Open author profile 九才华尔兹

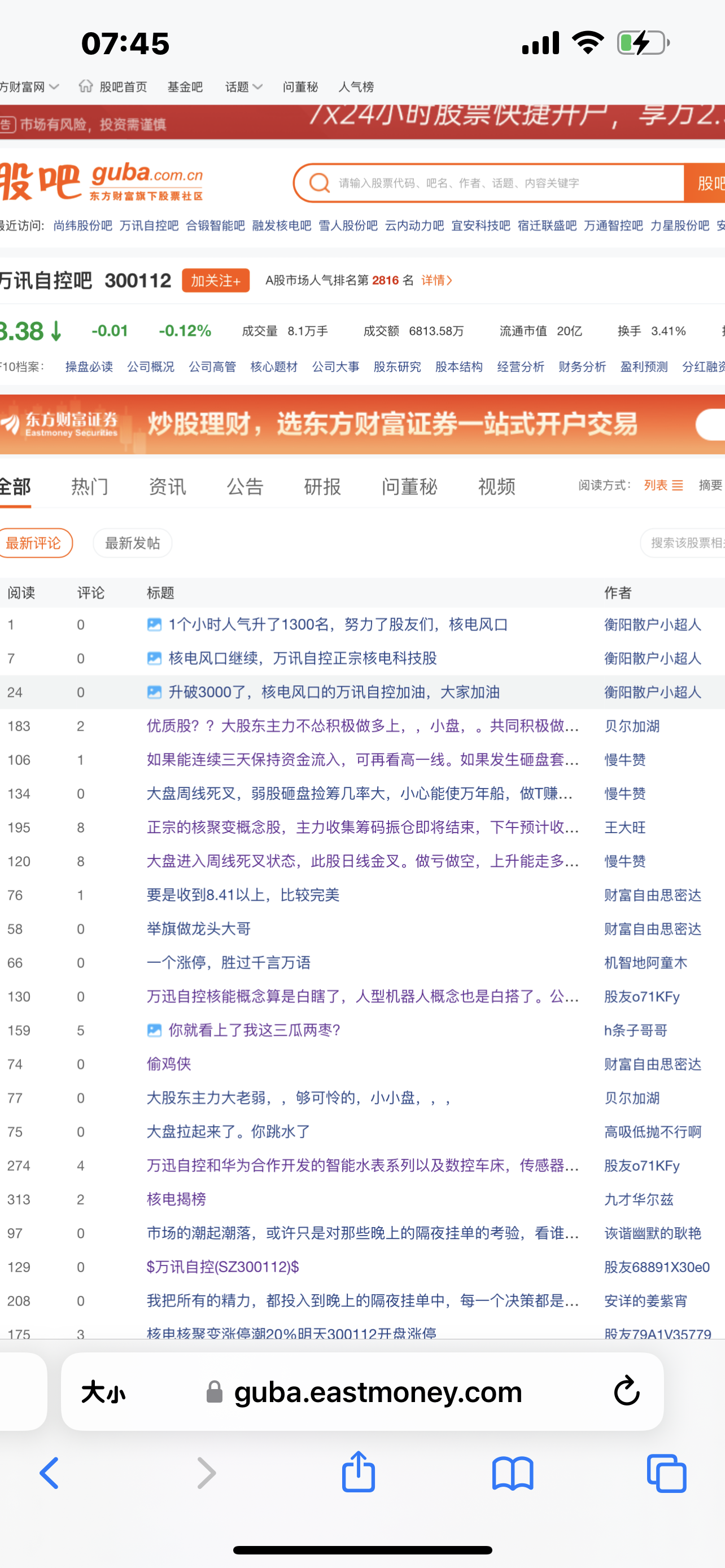click(x=639, y=1199)
